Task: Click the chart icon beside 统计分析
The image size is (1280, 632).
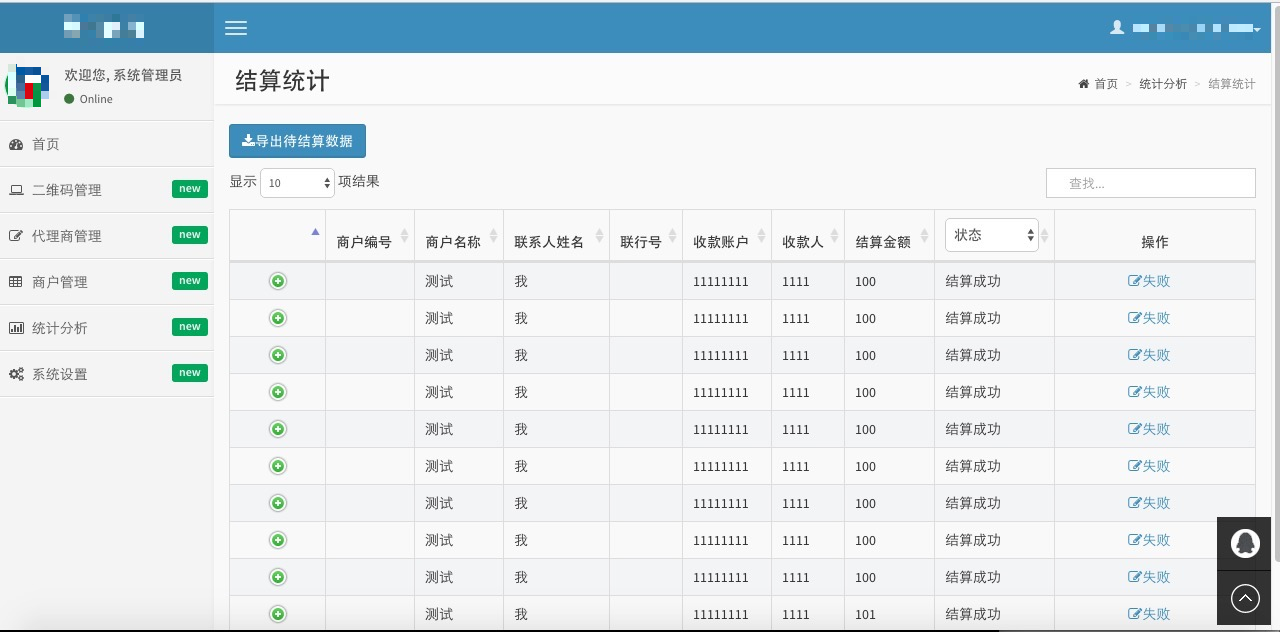Action: pos(16,328)
